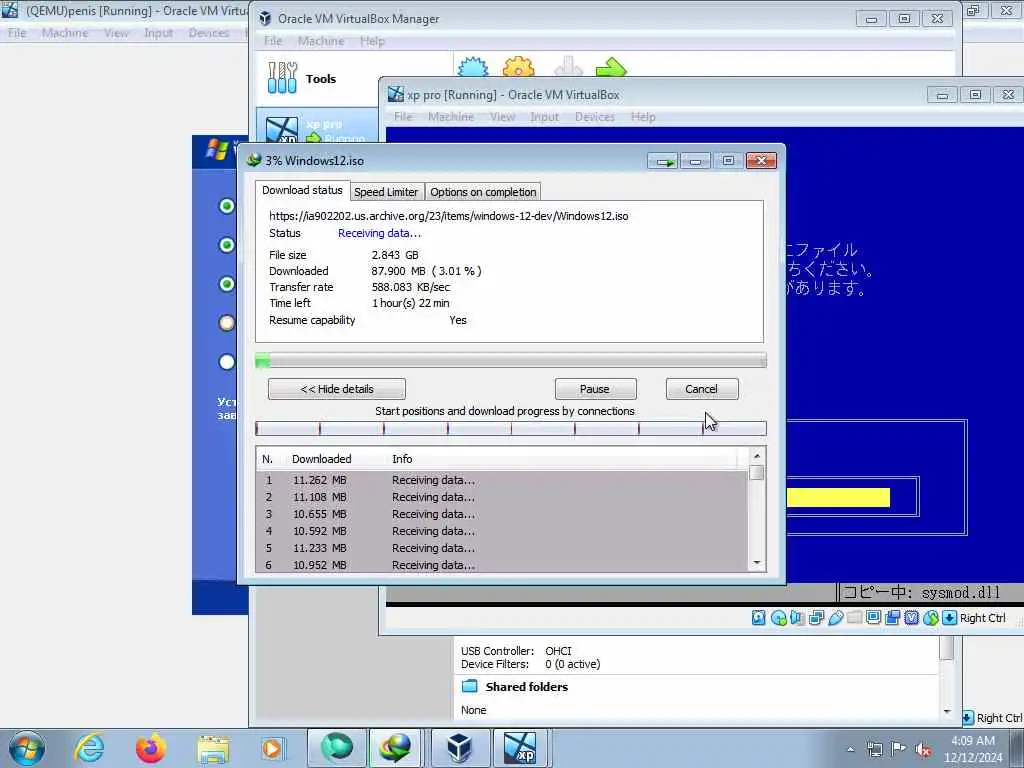Open Machine menu in QEMU VM window
The height and width of the screenshot is (768, 1024).
(65, 33)
